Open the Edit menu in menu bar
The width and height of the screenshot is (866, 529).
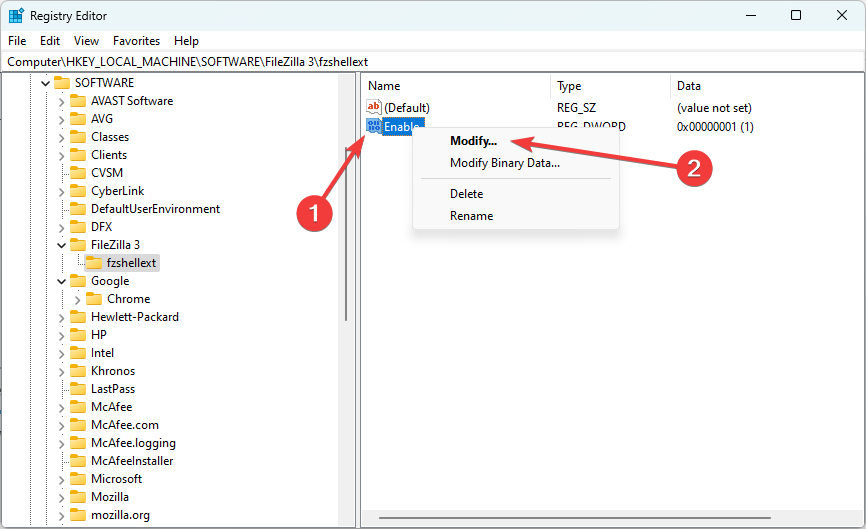coord(50,41)
